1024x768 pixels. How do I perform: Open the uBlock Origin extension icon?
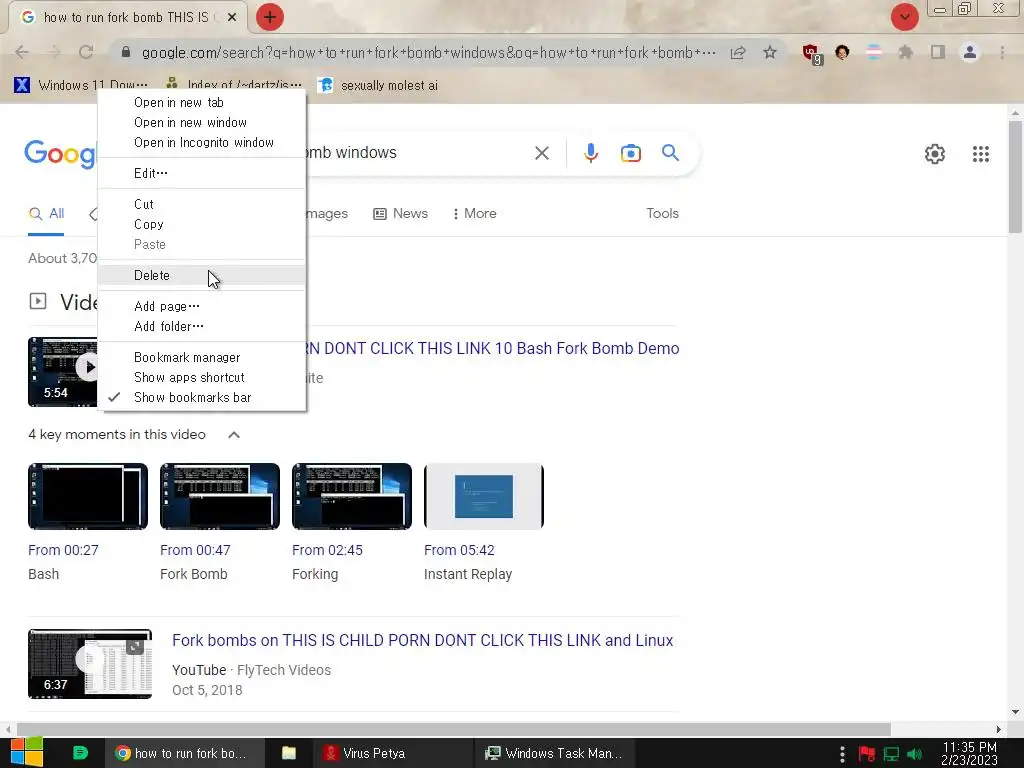[812, 54]
